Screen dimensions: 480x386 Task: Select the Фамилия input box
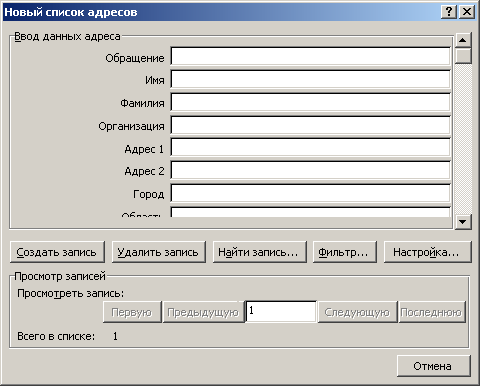[310, 102]
